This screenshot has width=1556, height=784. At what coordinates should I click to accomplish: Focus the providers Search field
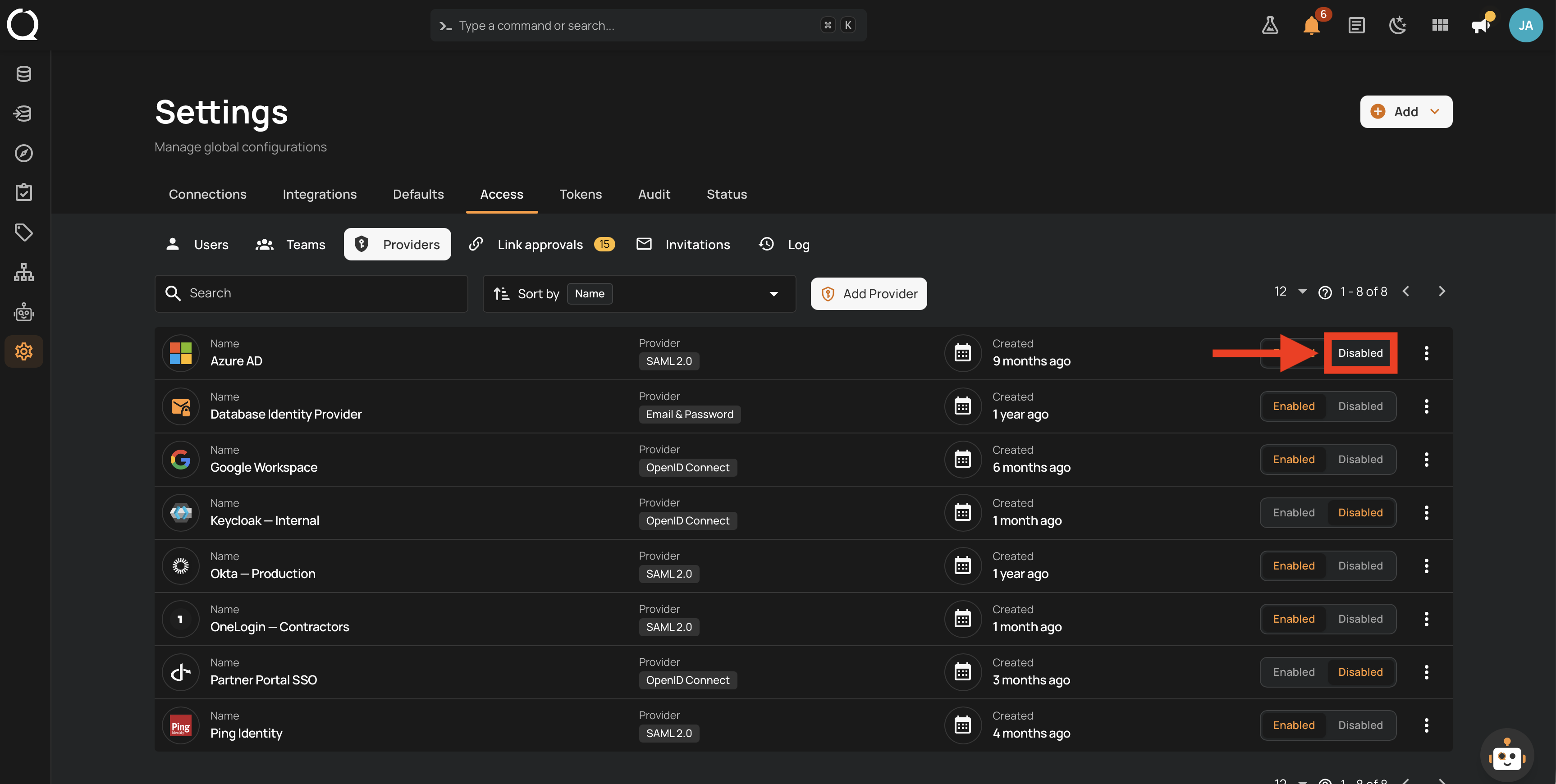coord(311,293)
